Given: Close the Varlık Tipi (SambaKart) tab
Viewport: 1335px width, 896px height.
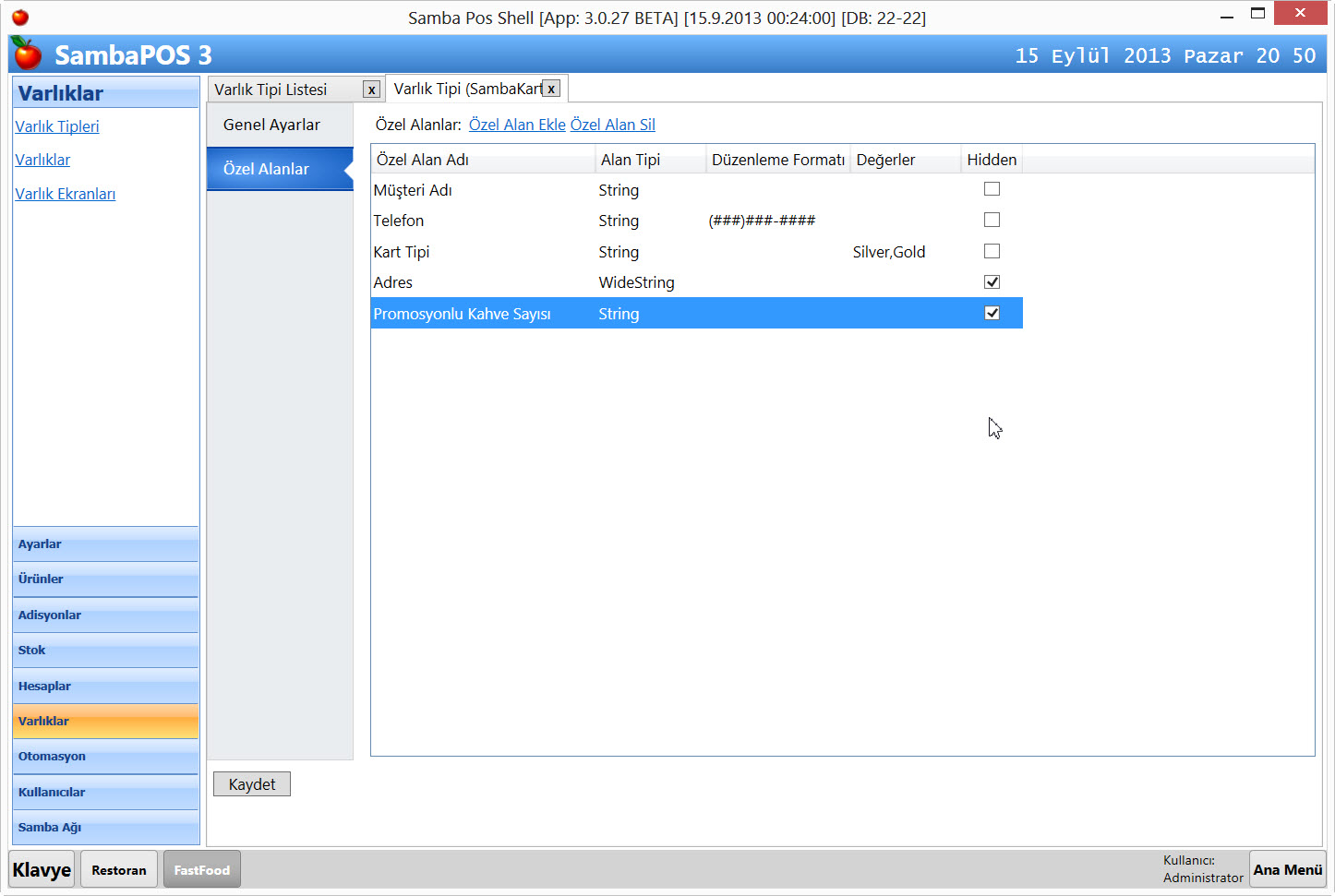Looking at the screenshot, I should coord(551,89).
